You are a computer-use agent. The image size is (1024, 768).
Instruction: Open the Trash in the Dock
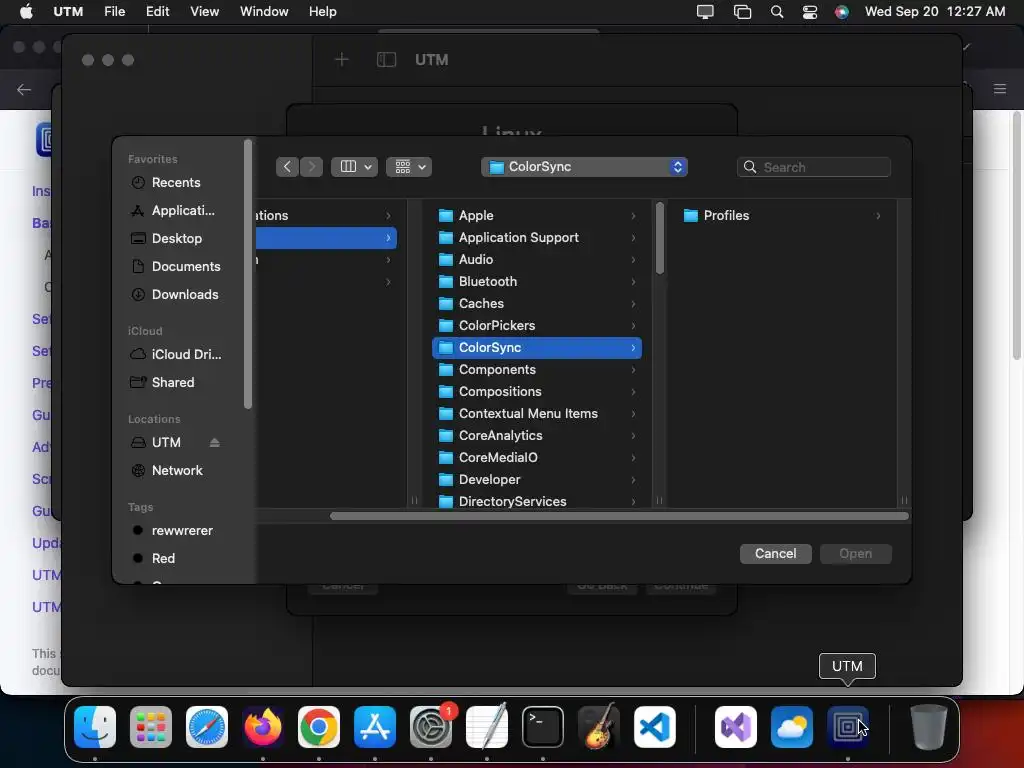point(929,727)
